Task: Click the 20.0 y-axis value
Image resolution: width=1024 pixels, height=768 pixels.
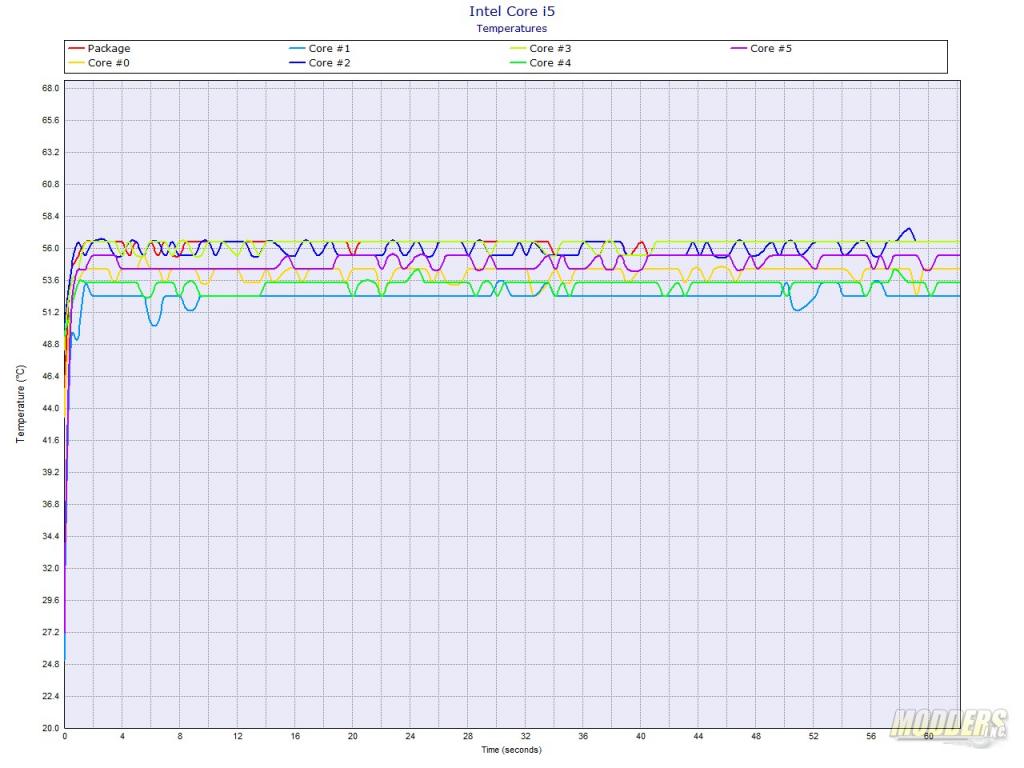Action: click(x=50, y=728)
